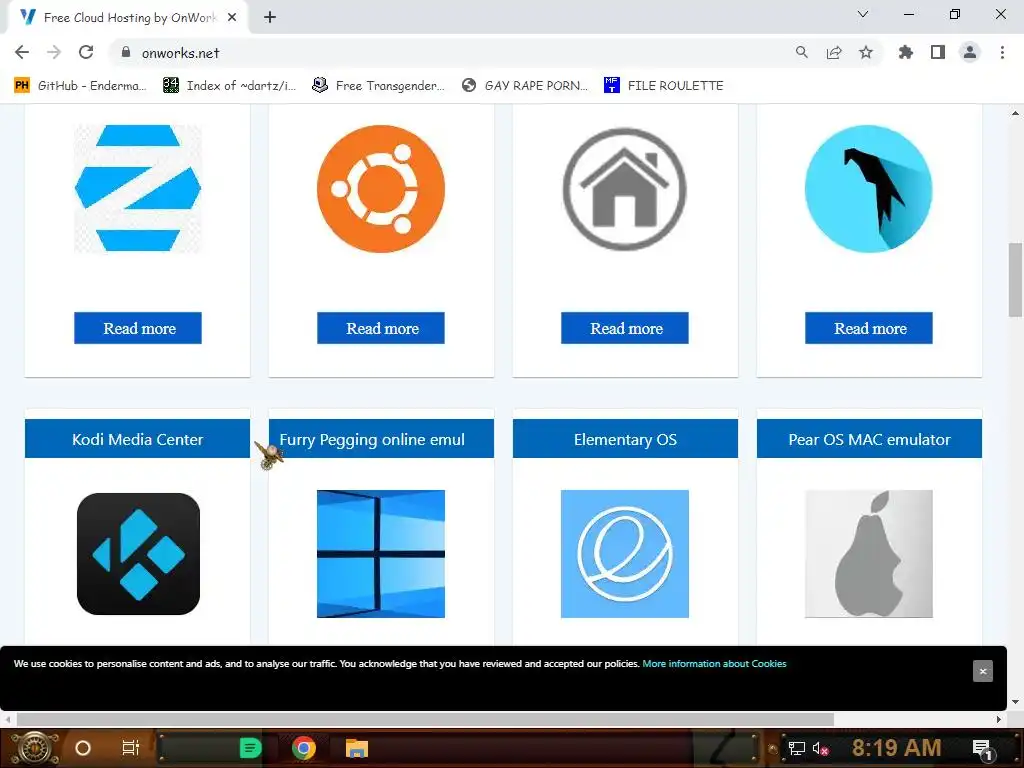
Task: Open the steampunk Start button
Action: tap(35, 748)
